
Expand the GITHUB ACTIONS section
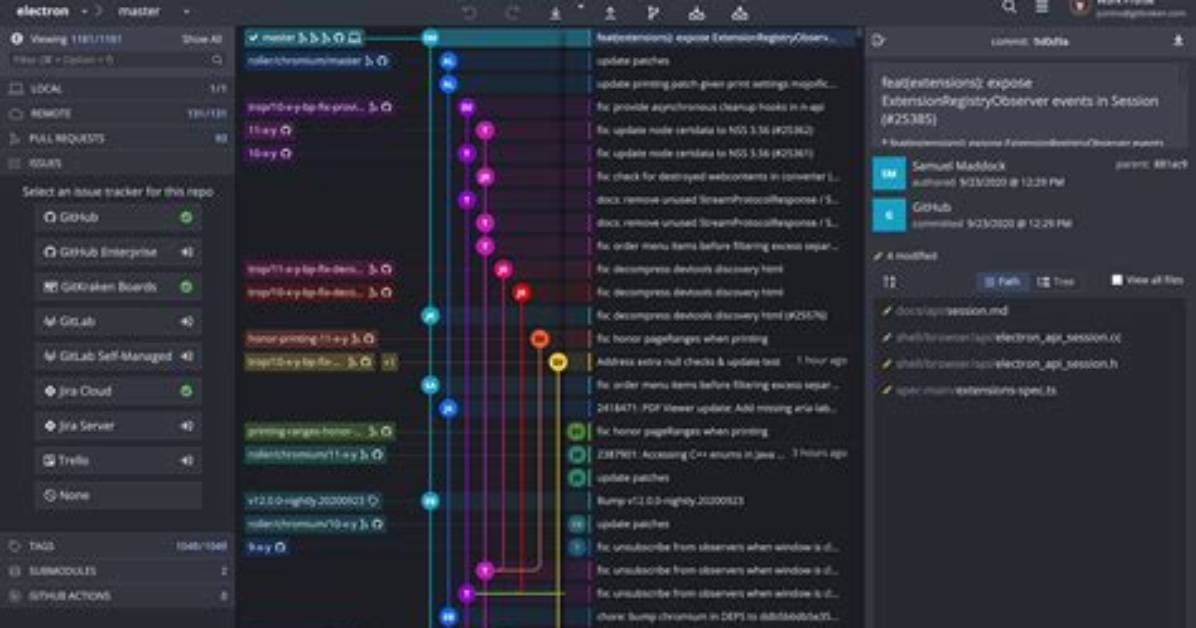[x=117, y=596]
